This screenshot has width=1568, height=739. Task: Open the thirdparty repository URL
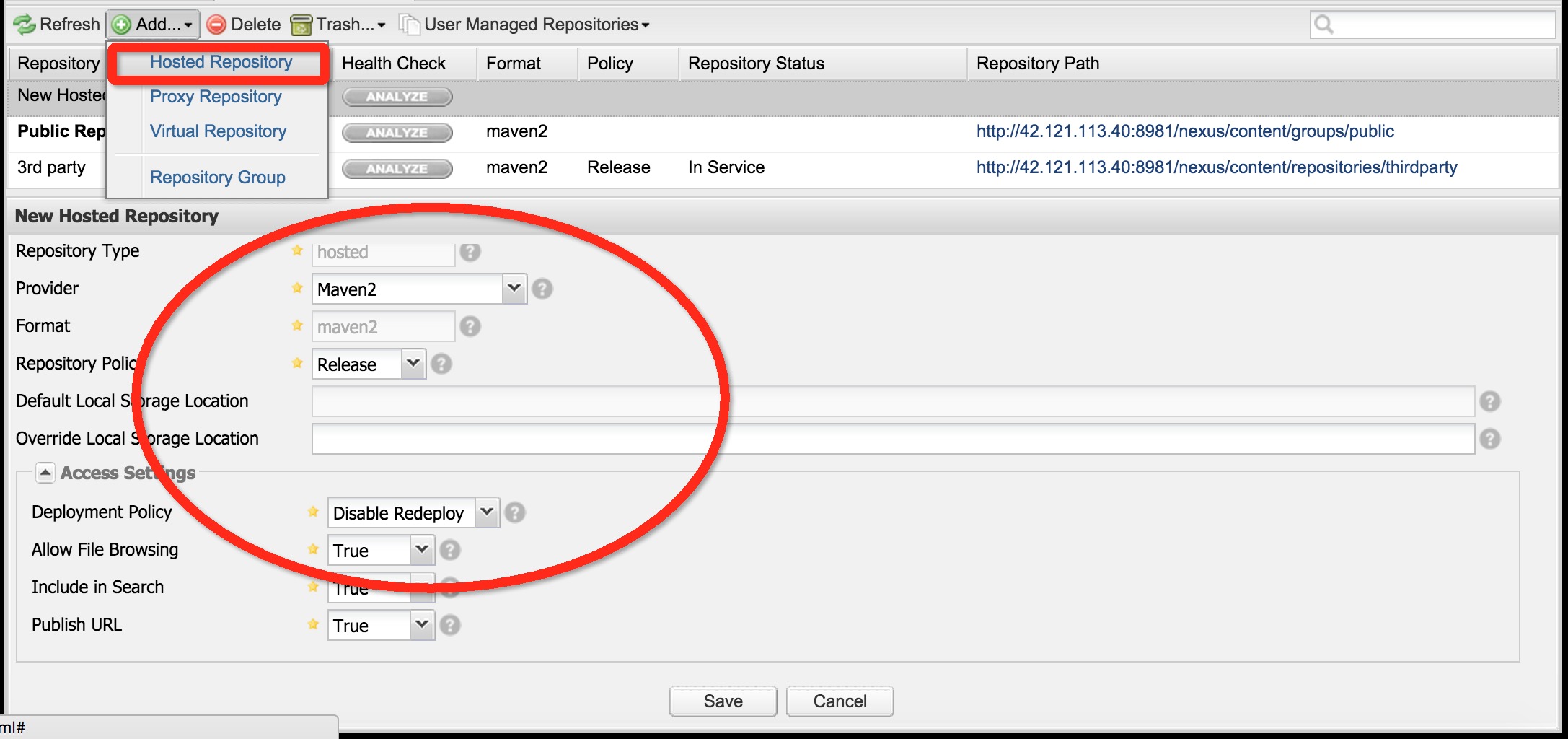[x=1217, y=167]
